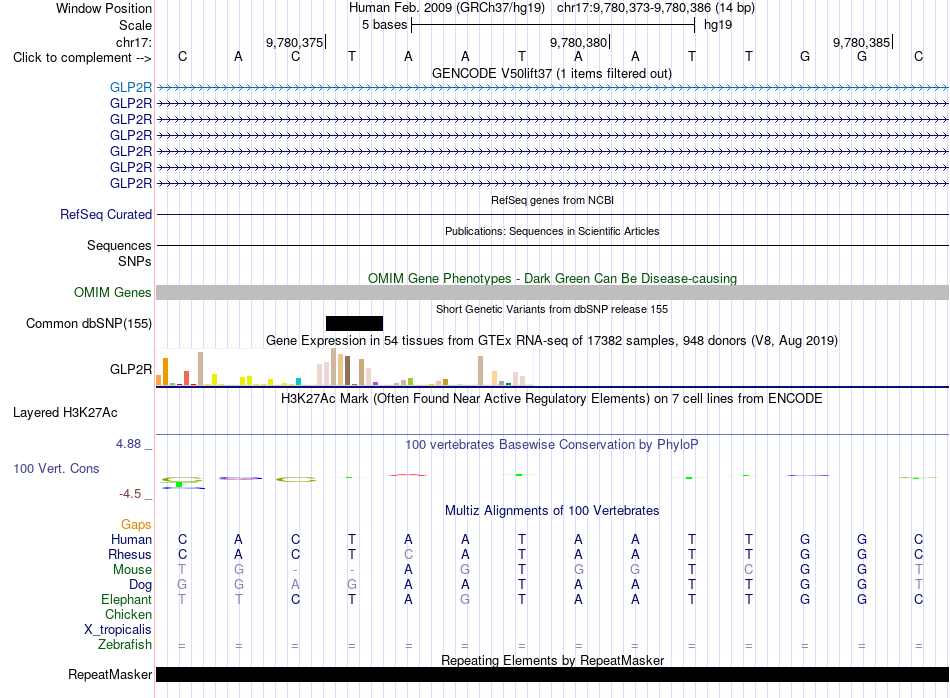Click the RepeatMasker track label
950x698 pixels.
pyautogui.click(x=110, y=674)
